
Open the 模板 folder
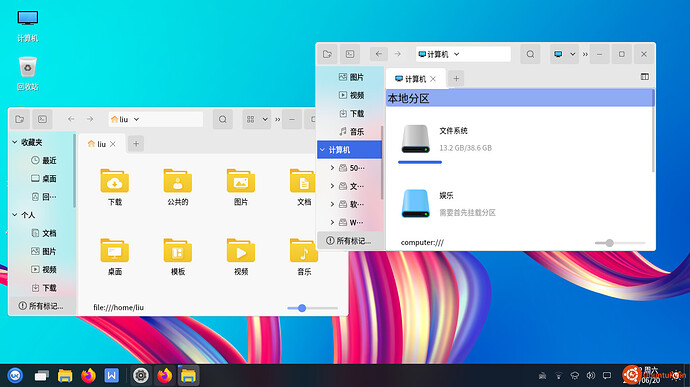point(178,257)
